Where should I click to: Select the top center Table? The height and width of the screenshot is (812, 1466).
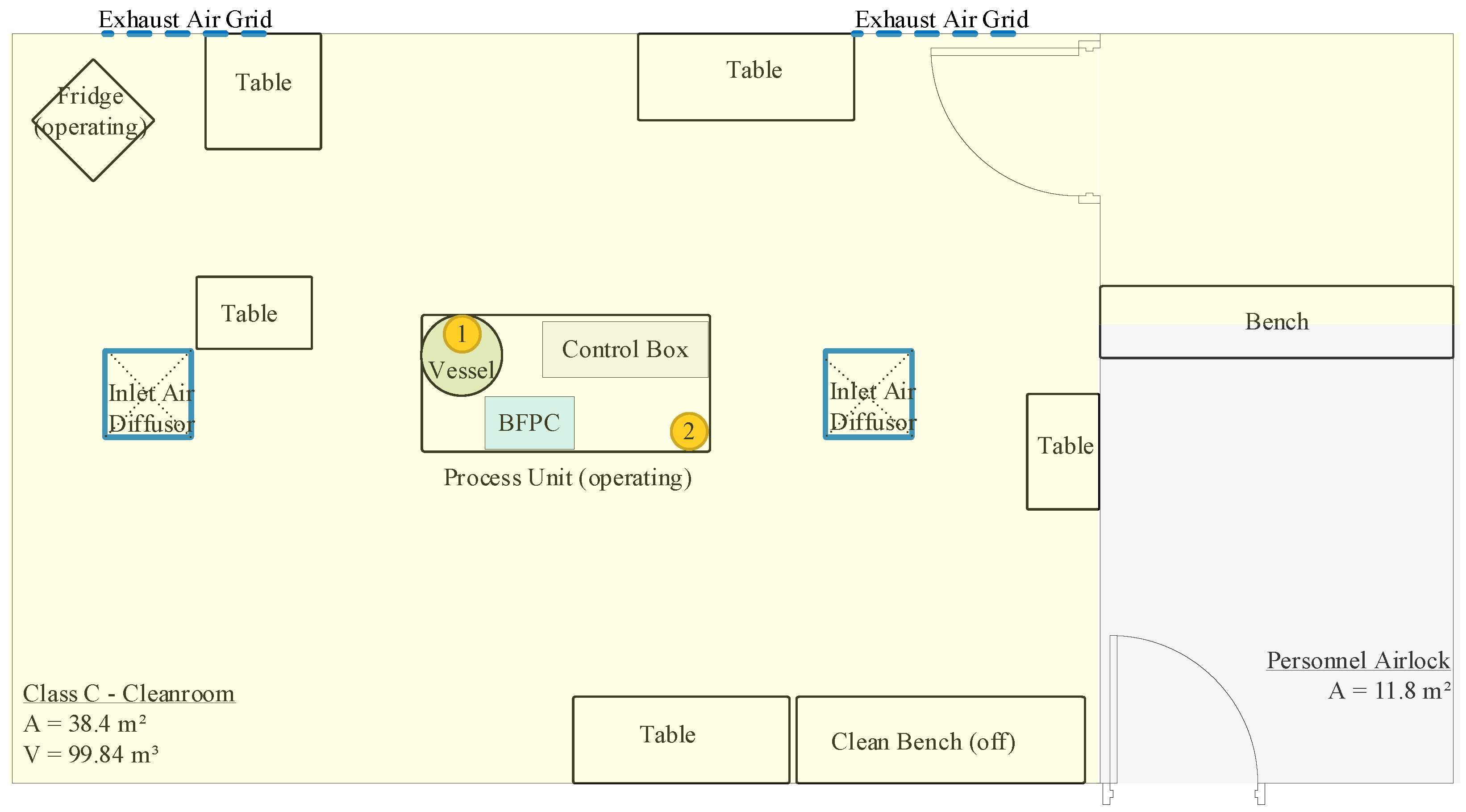pyautogui.click(x=745, y=77)
